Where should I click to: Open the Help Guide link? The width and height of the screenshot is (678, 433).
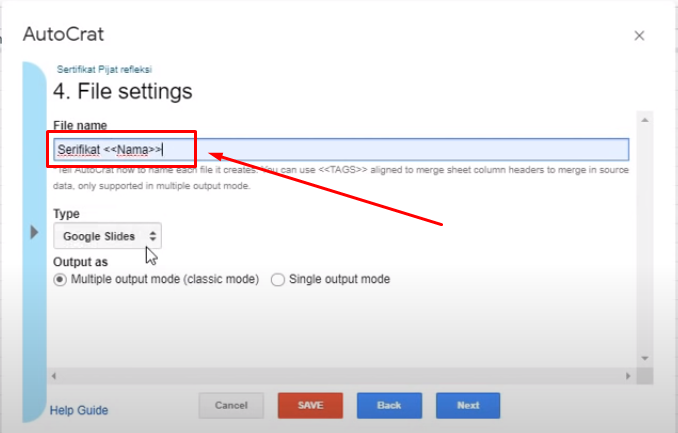click(79, 410)
